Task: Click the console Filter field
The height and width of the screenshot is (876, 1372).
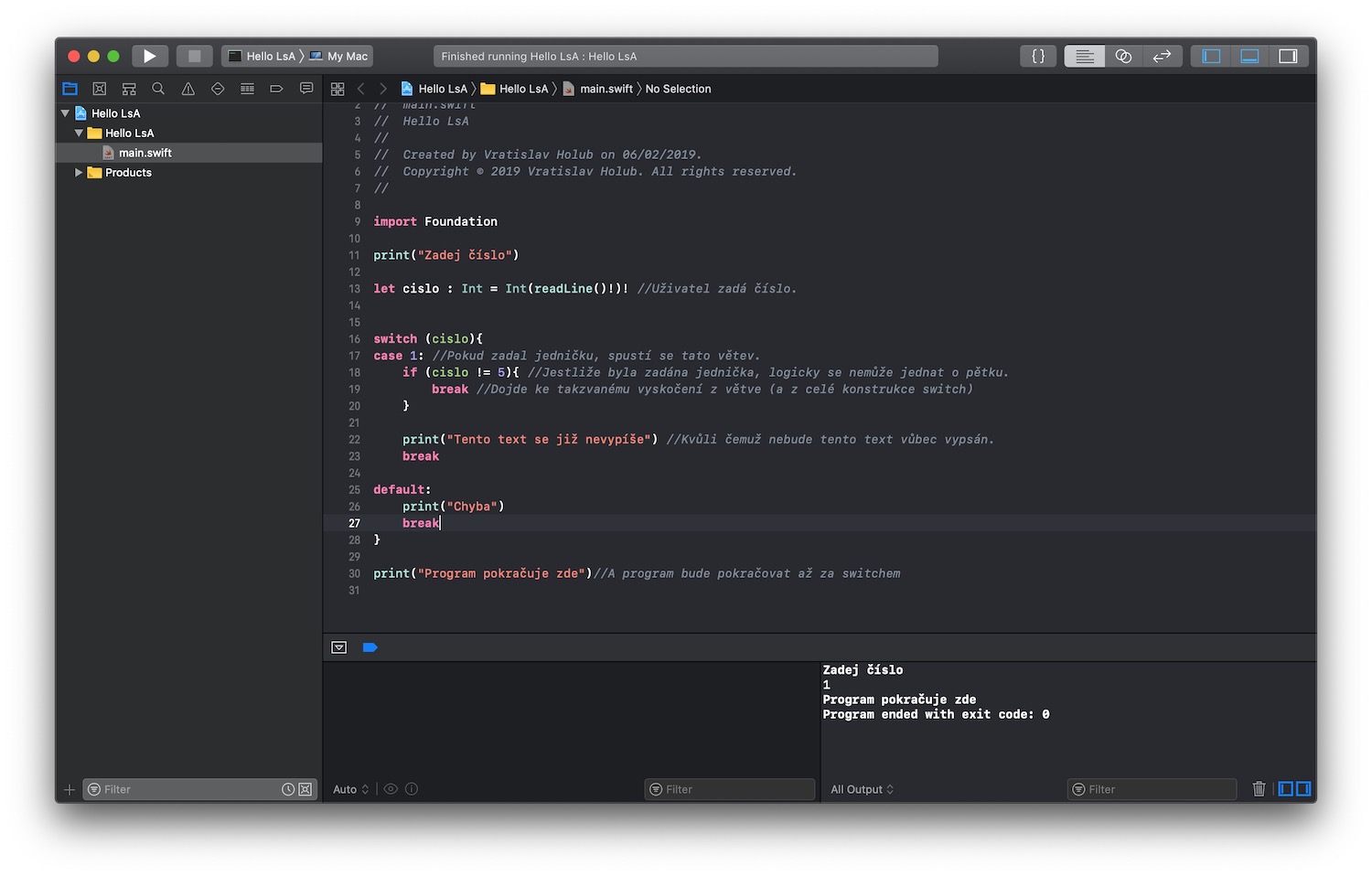Action: coord(1152,789)
